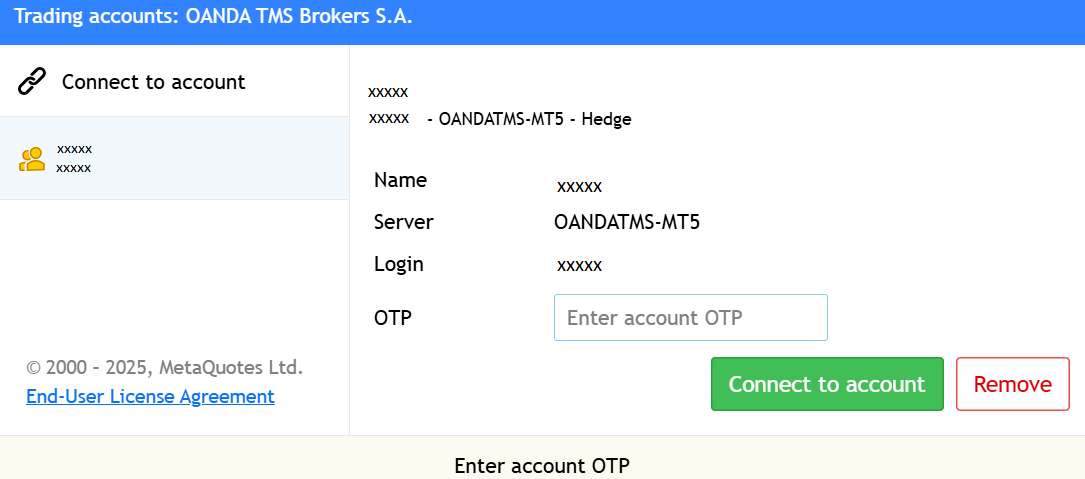Click the Trading accounts title bar text
1085x479 pixels.
pos(213,17)
